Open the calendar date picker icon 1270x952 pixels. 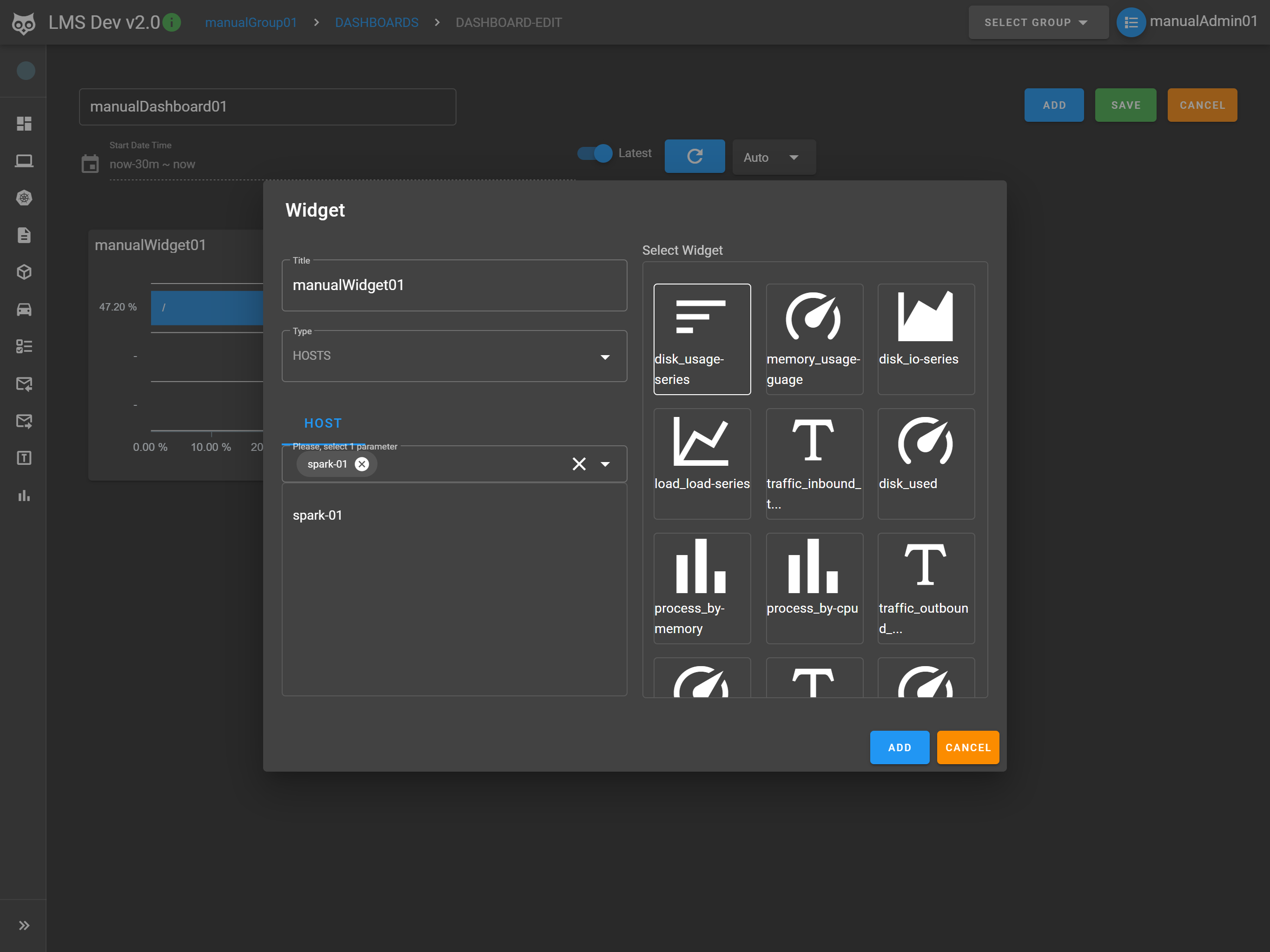click(90, 164)
